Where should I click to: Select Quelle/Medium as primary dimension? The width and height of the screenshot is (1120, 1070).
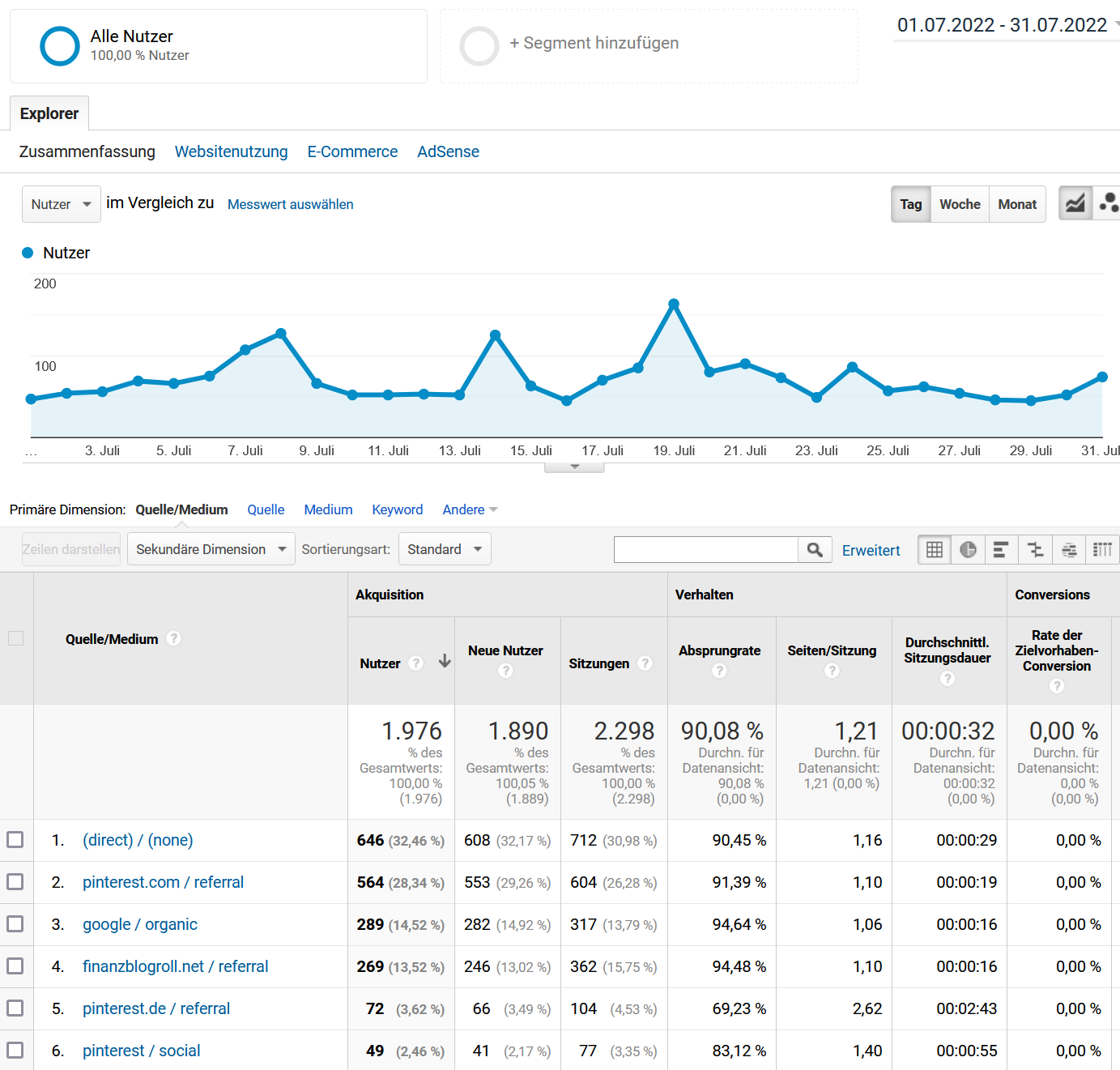pos(181,509)
